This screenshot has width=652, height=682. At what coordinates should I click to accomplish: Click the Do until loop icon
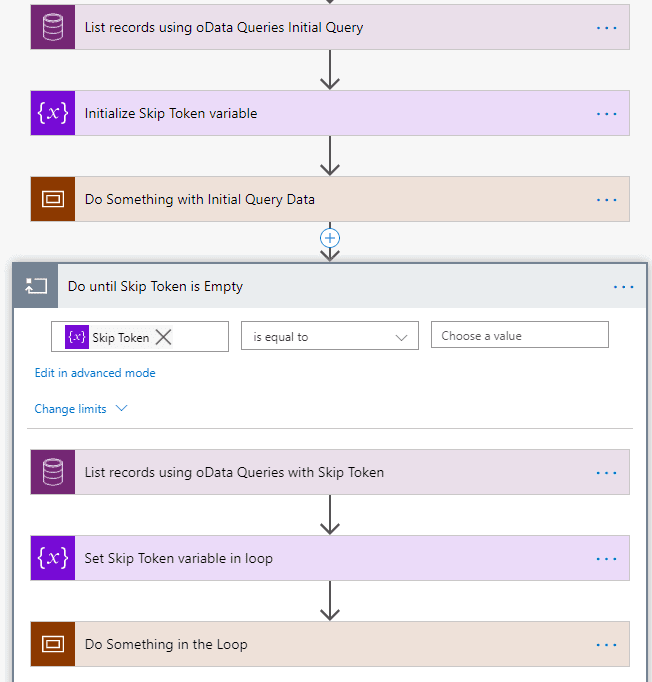tap(36, 286)
